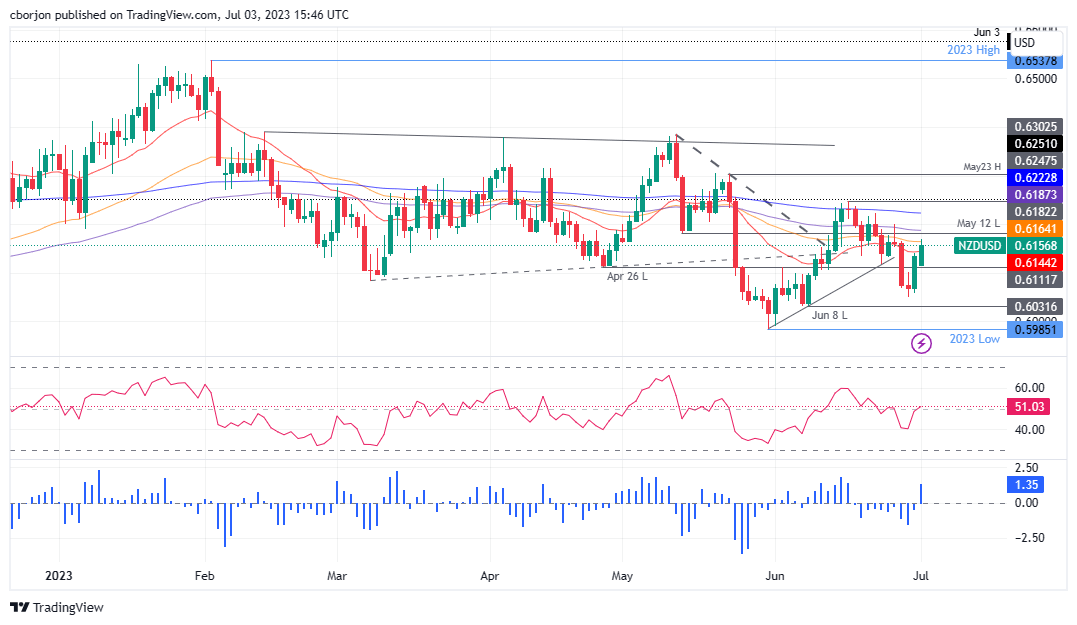Select the Jul label on the time axis
This screenshot has height=625, width=1077.
pyautogui.click(x=920, y=576)
